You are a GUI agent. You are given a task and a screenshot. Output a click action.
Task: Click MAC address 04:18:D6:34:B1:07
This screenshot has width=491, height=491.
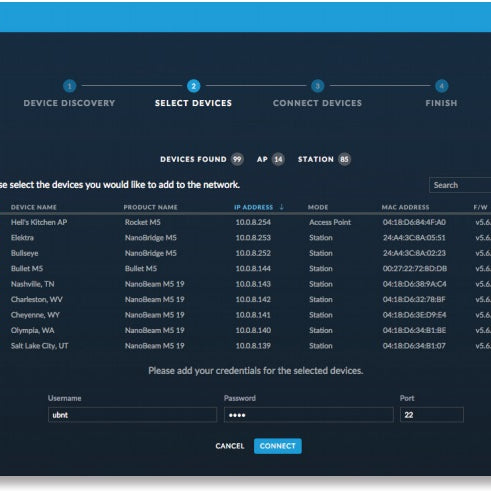[414, 346]
